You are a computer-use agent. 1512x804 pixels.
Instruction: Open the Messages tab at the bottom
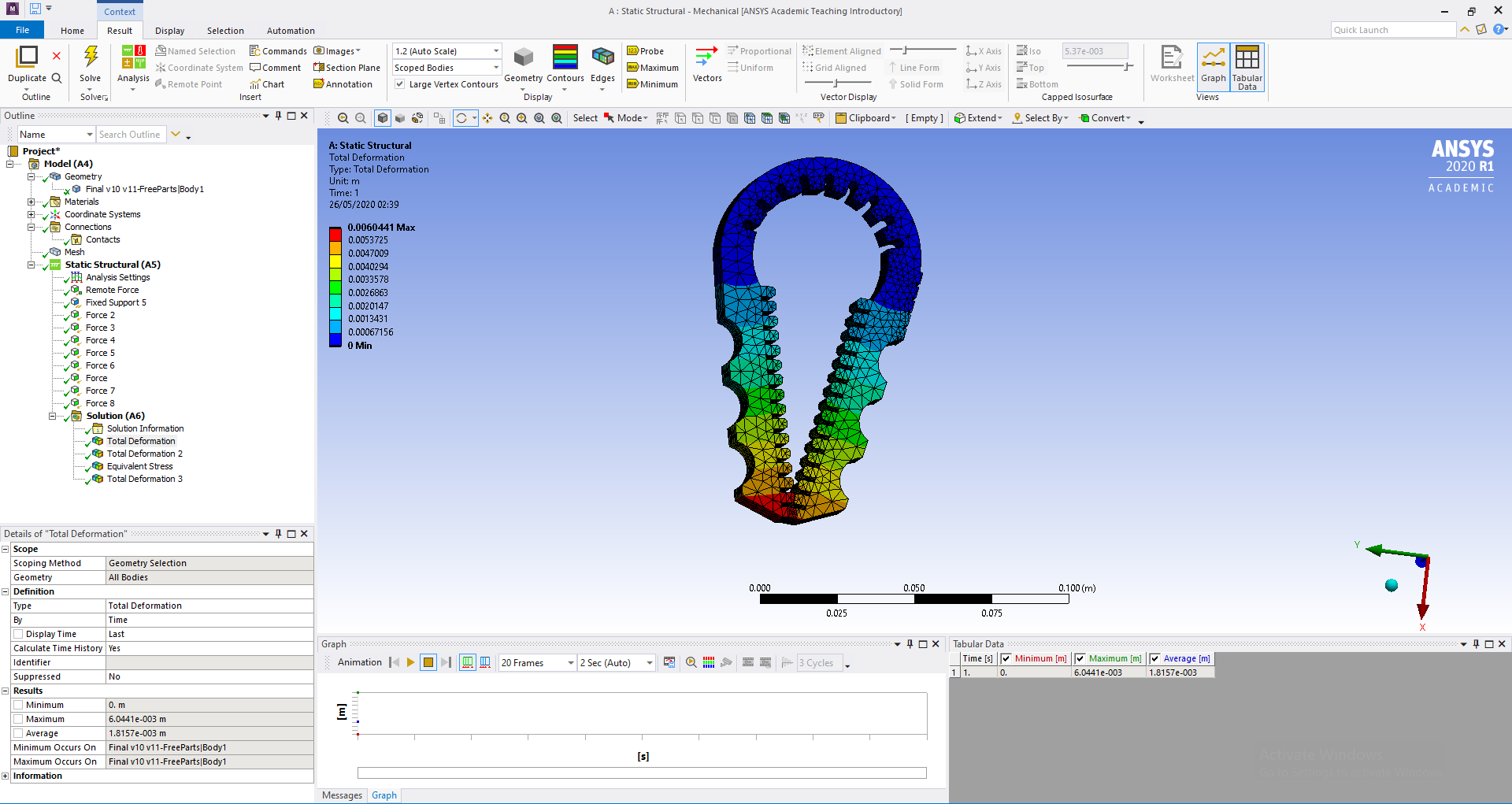point(342,795)
